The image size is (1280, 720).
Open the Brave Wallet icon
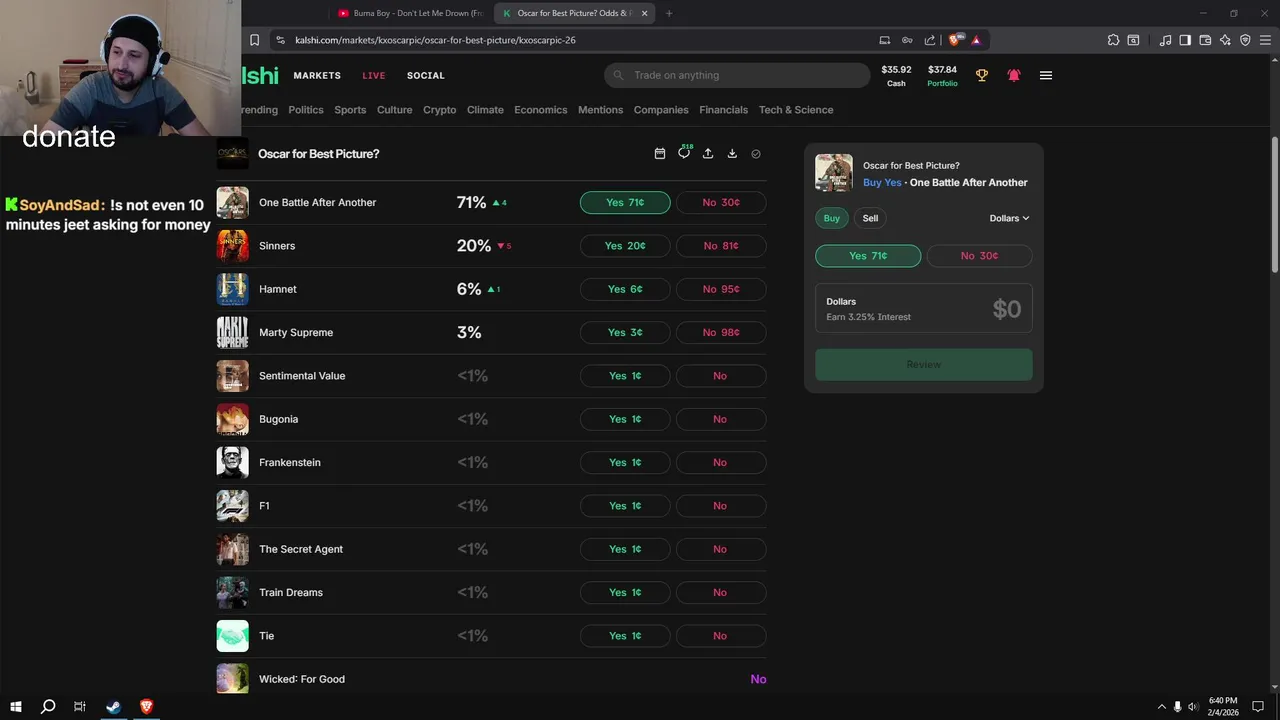(x=1205, y=40)
